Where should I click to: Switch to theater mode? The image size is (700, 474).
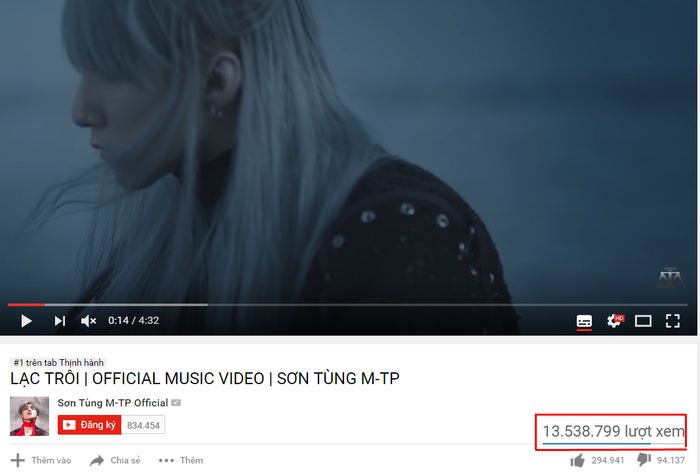643,321
